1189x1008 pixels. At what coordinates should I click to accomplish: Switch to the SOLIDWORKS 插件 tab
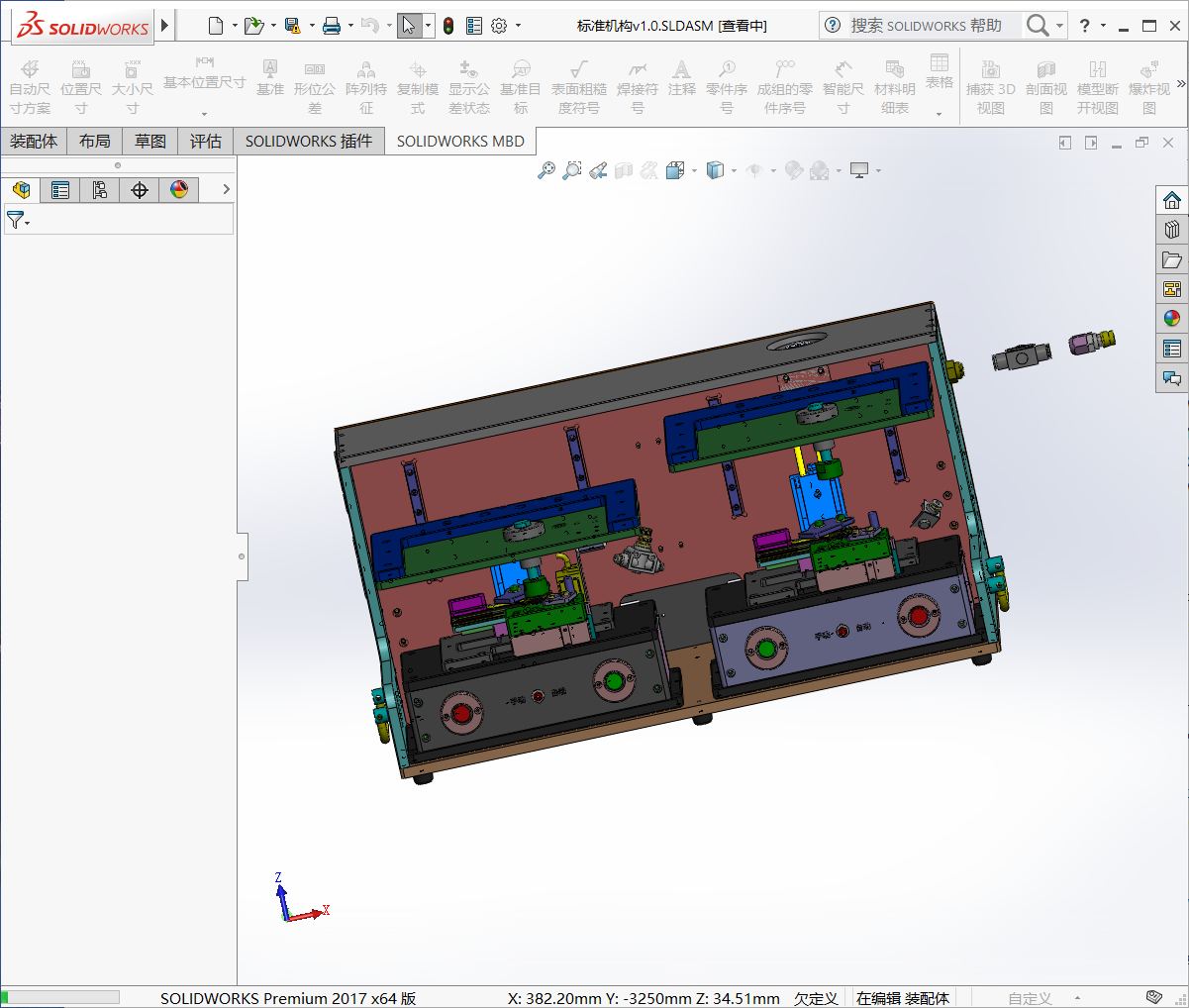click(x=309, y=142)
